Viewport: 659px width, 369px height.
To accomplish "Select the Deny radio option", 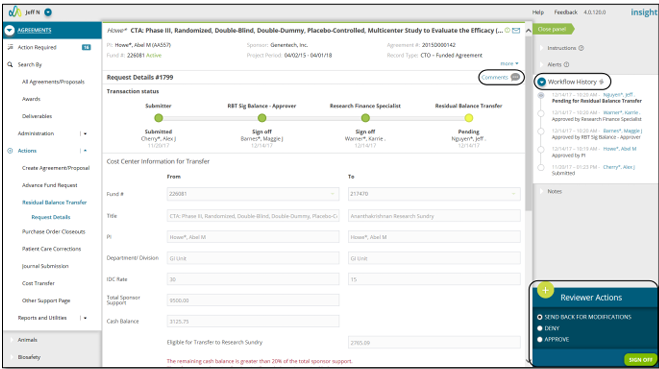I will click(540, 328).
